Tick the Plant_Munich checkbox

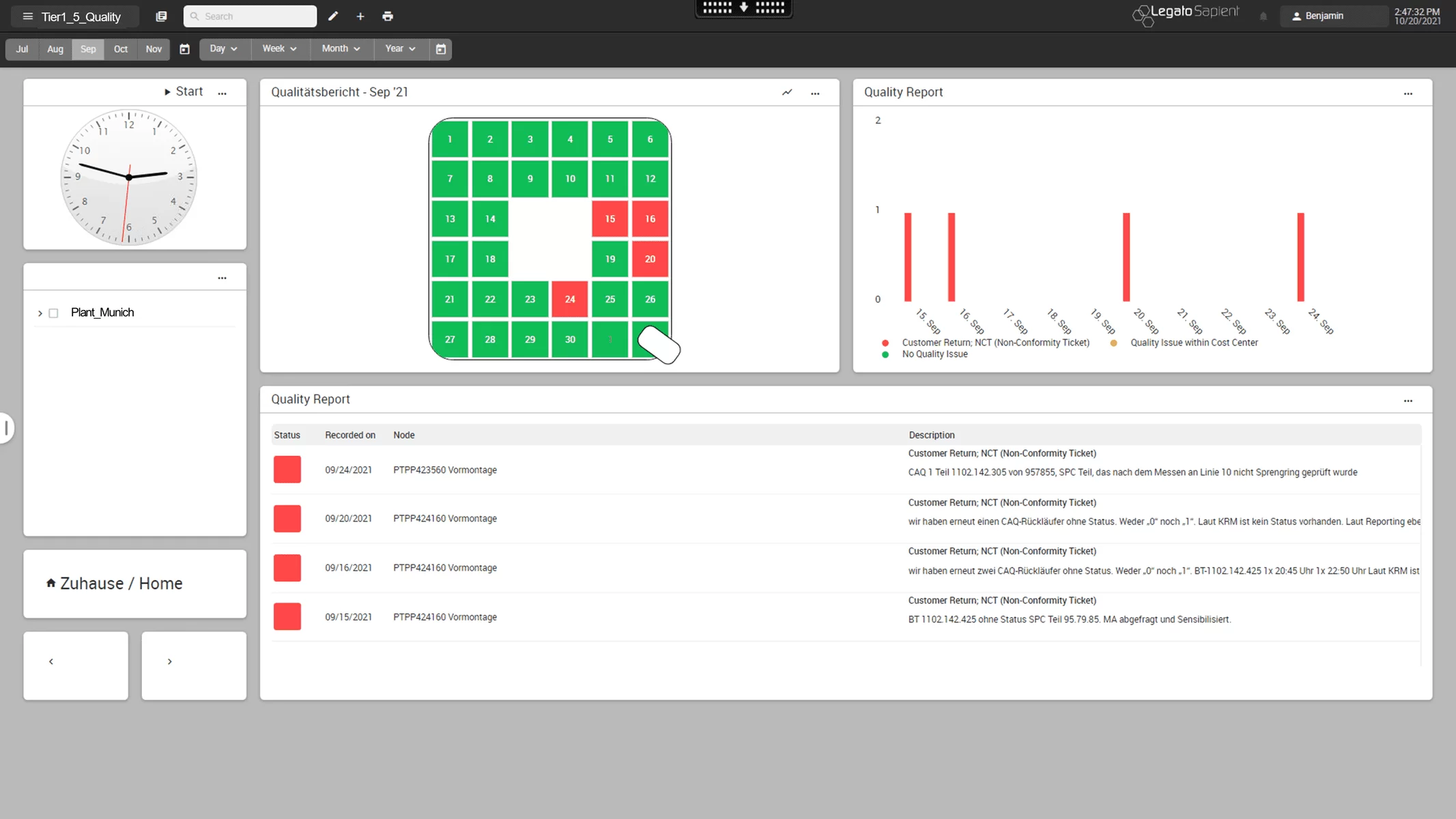click(x=54, y=313)
